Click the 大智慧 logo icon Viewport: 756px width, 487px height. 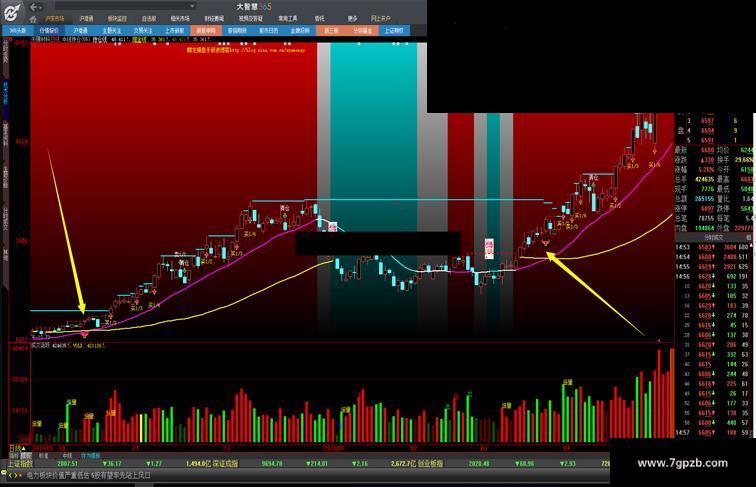tap(12, 12)
